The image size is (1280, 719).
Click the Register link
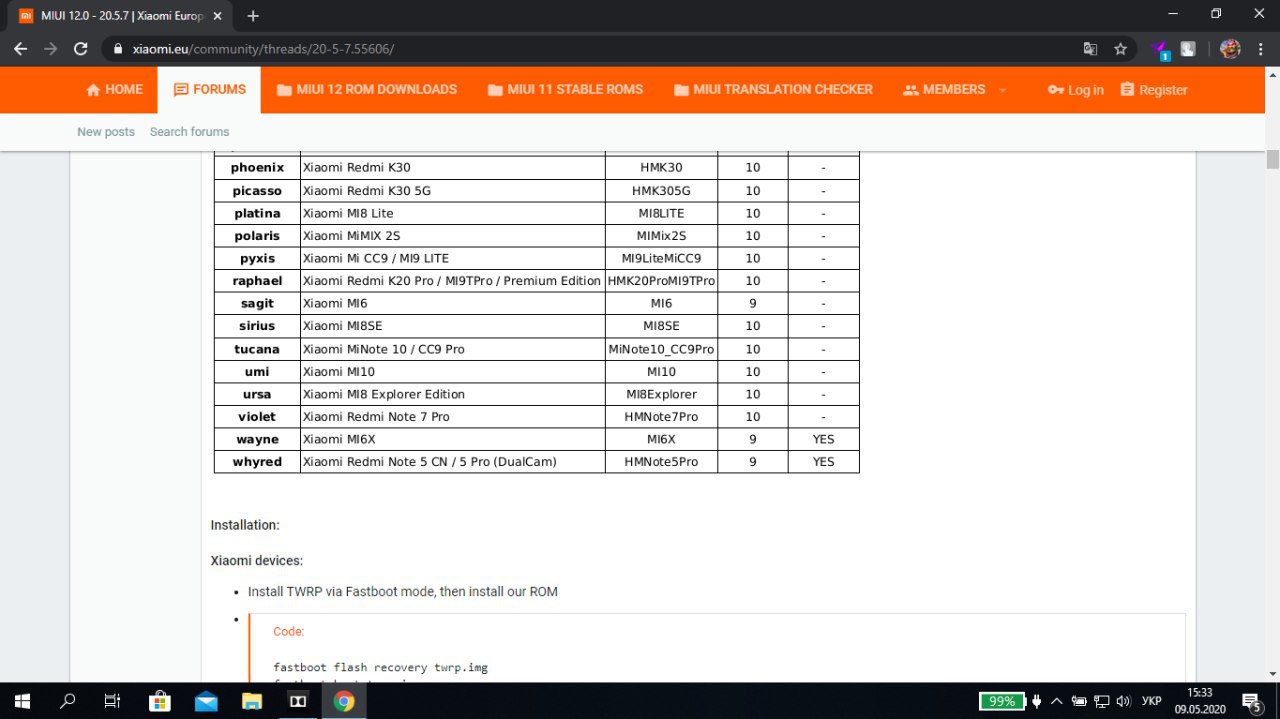pos(1154,90)
